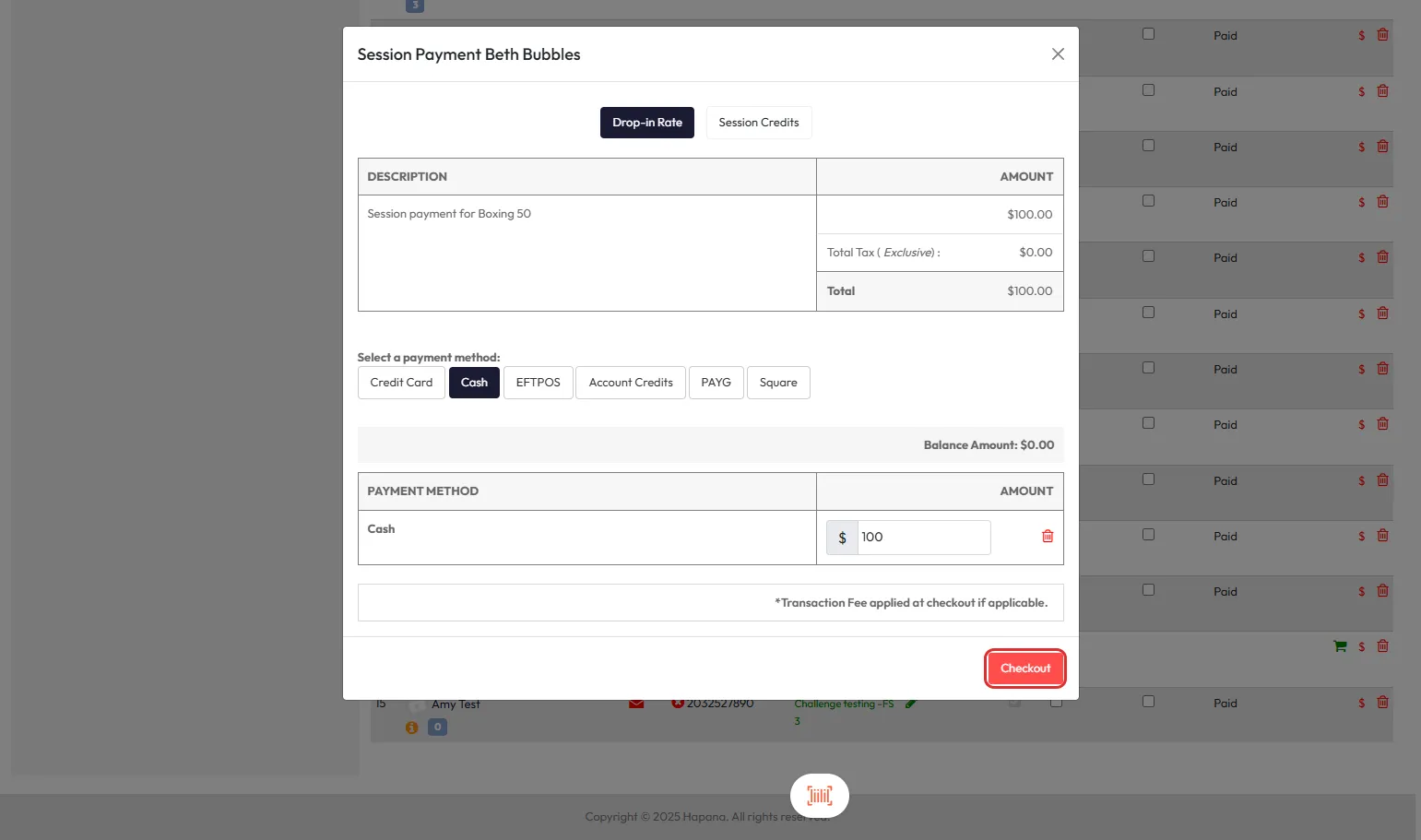The height and width of the screenshot is (840, 1421).
Task: Choose the EFTPOS payment method
Action: (x=538, y=383)
